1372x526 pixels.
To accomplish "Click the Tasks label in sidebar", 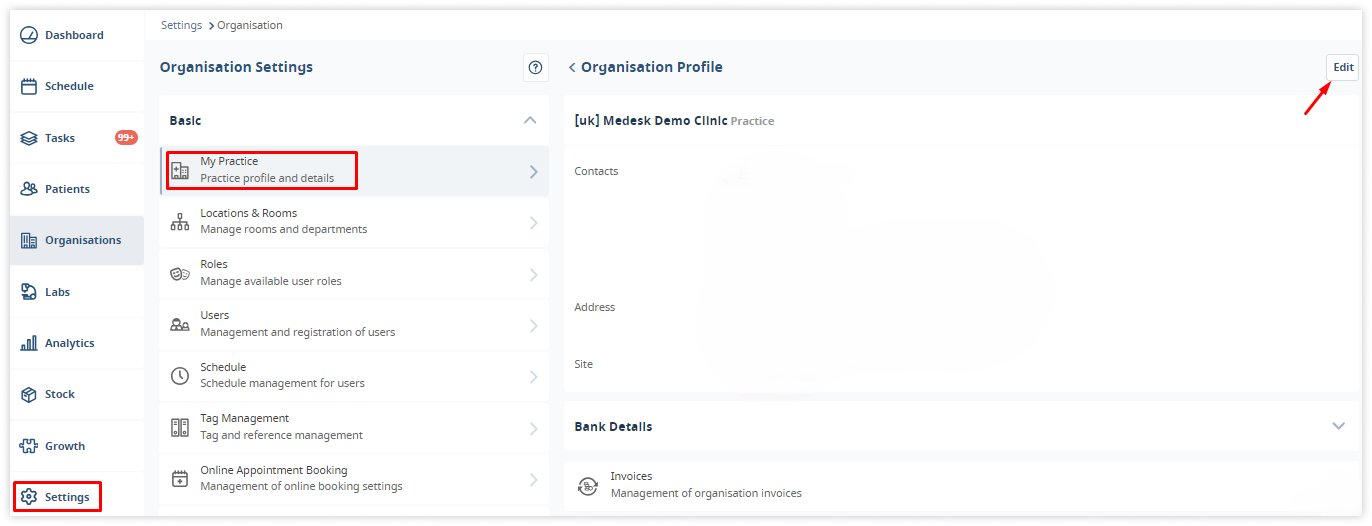I will [60, 138].
